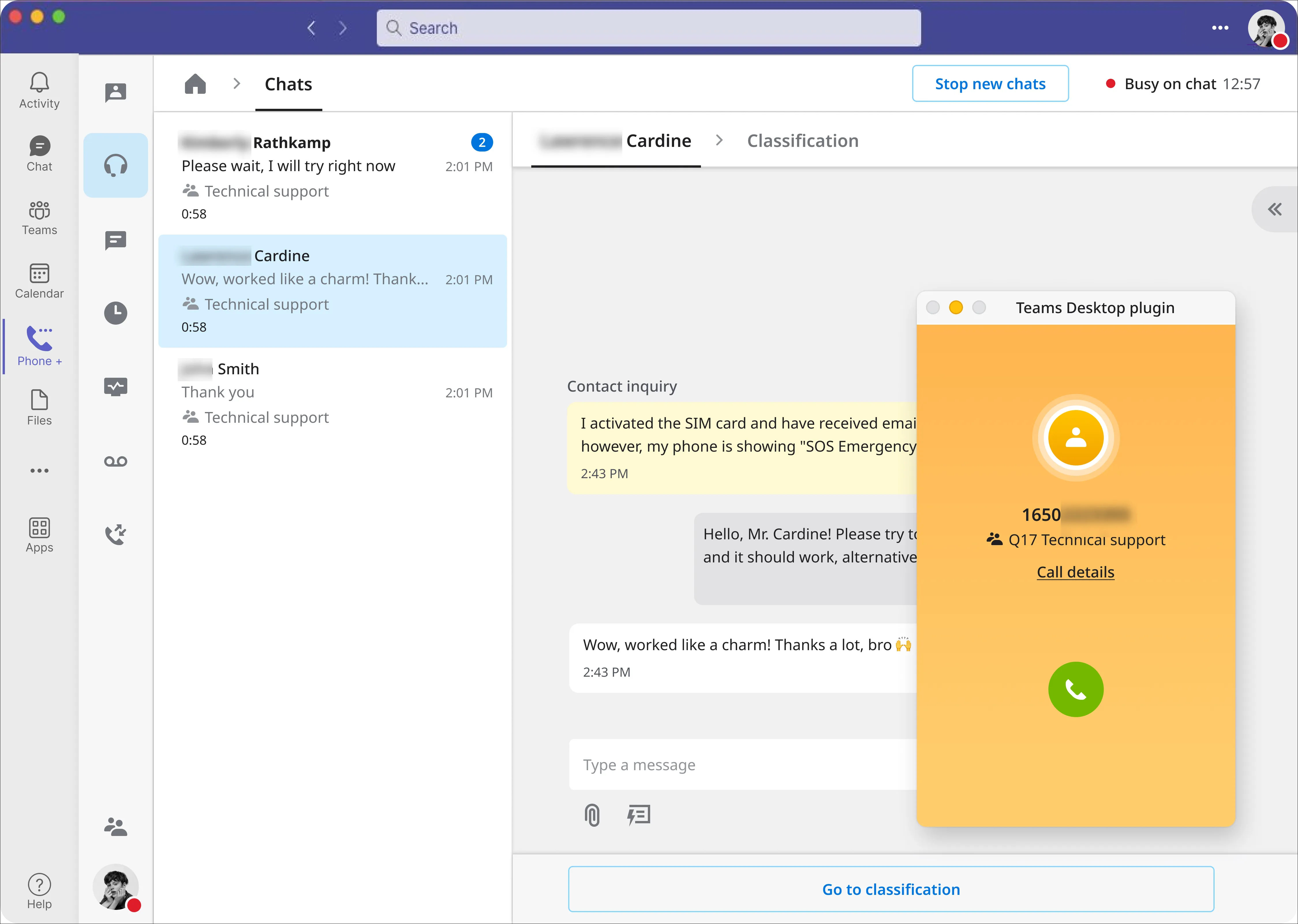Click the Busy on chat status indicator
The height and width of the screenshot is (924, 1298).
[x=1183, y=84]
